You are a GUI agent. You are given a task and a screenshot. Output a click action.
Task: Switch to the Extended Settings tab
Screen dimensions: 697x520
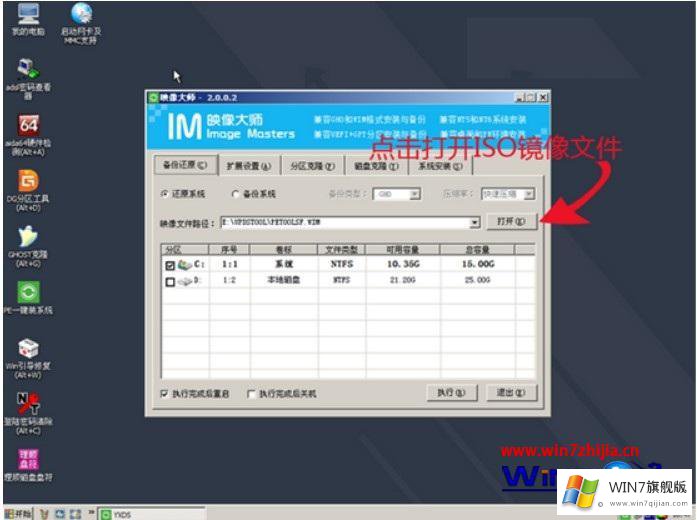click(x=249, y=166)
